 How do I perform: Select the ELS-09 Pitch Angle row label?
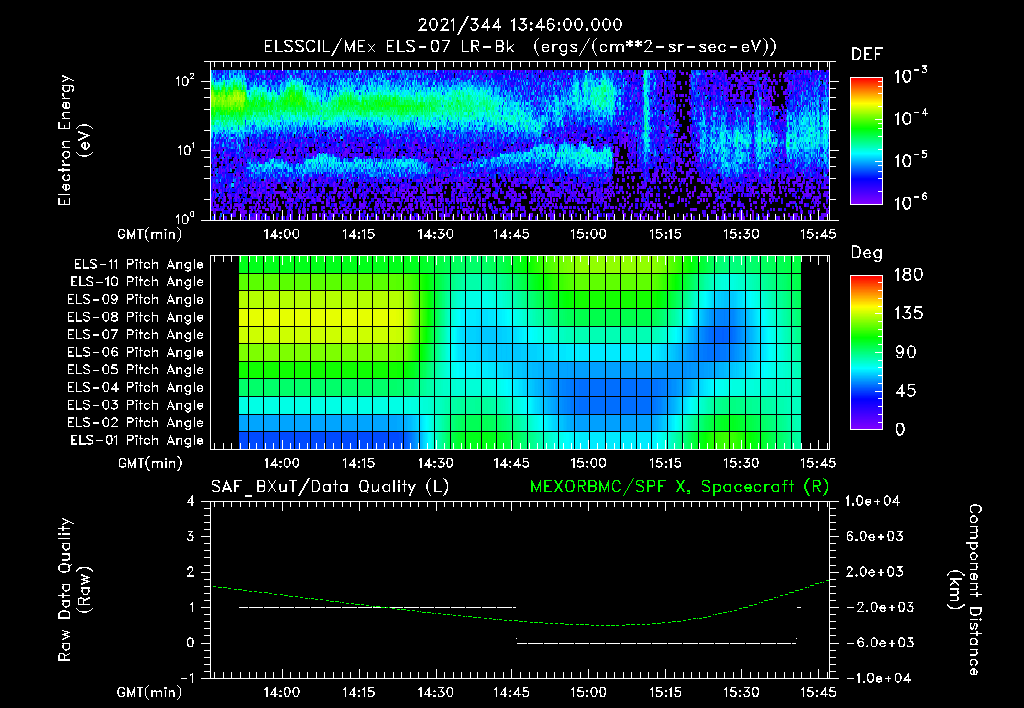click(136, 300)
